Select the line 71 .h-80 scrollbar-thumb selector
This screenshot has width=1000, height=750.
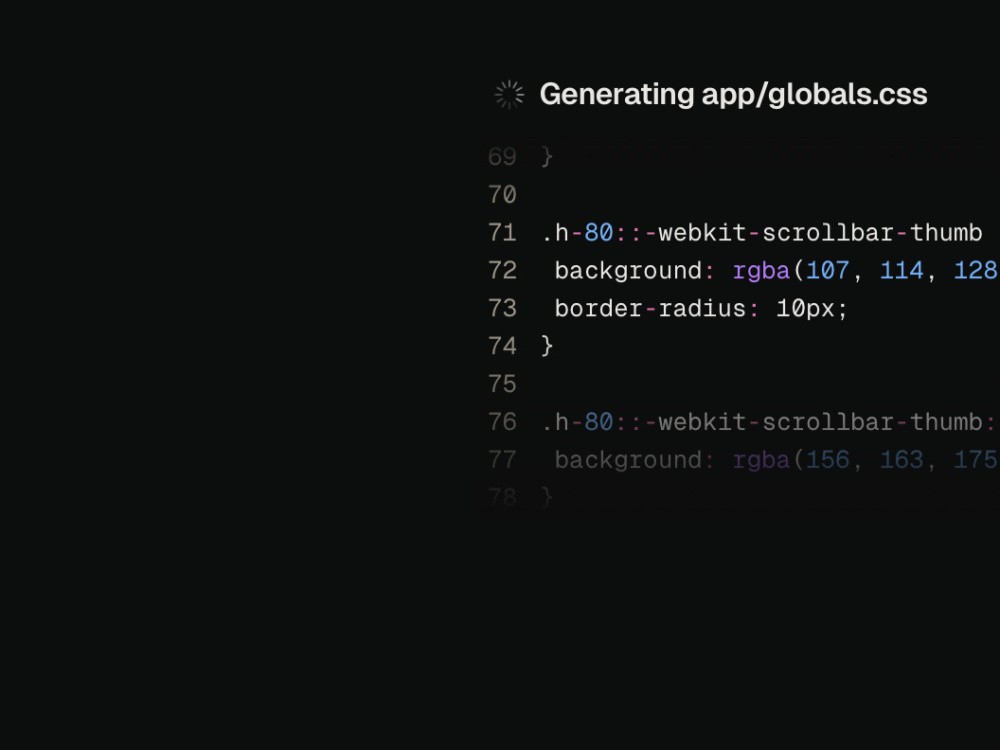point(762,233)
